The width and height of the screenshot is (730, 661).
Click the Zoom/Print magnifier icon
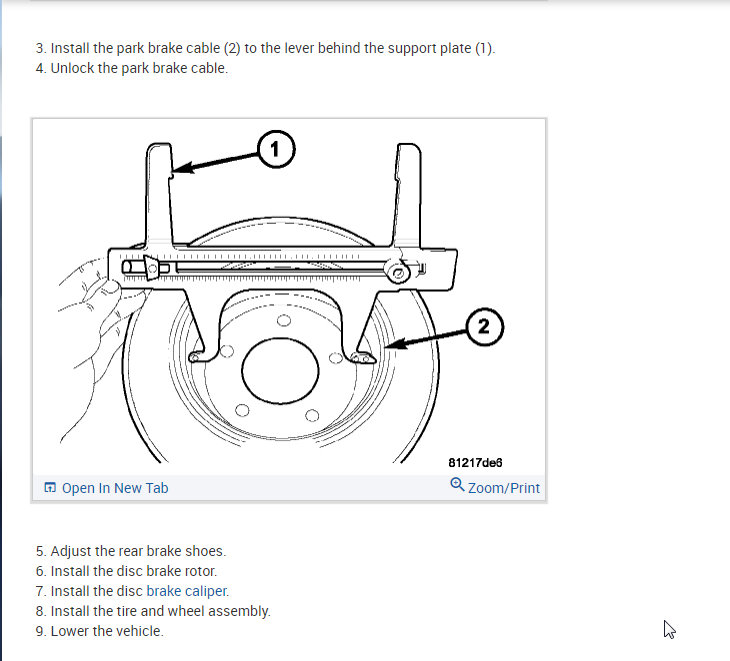(x=457, y=485)
